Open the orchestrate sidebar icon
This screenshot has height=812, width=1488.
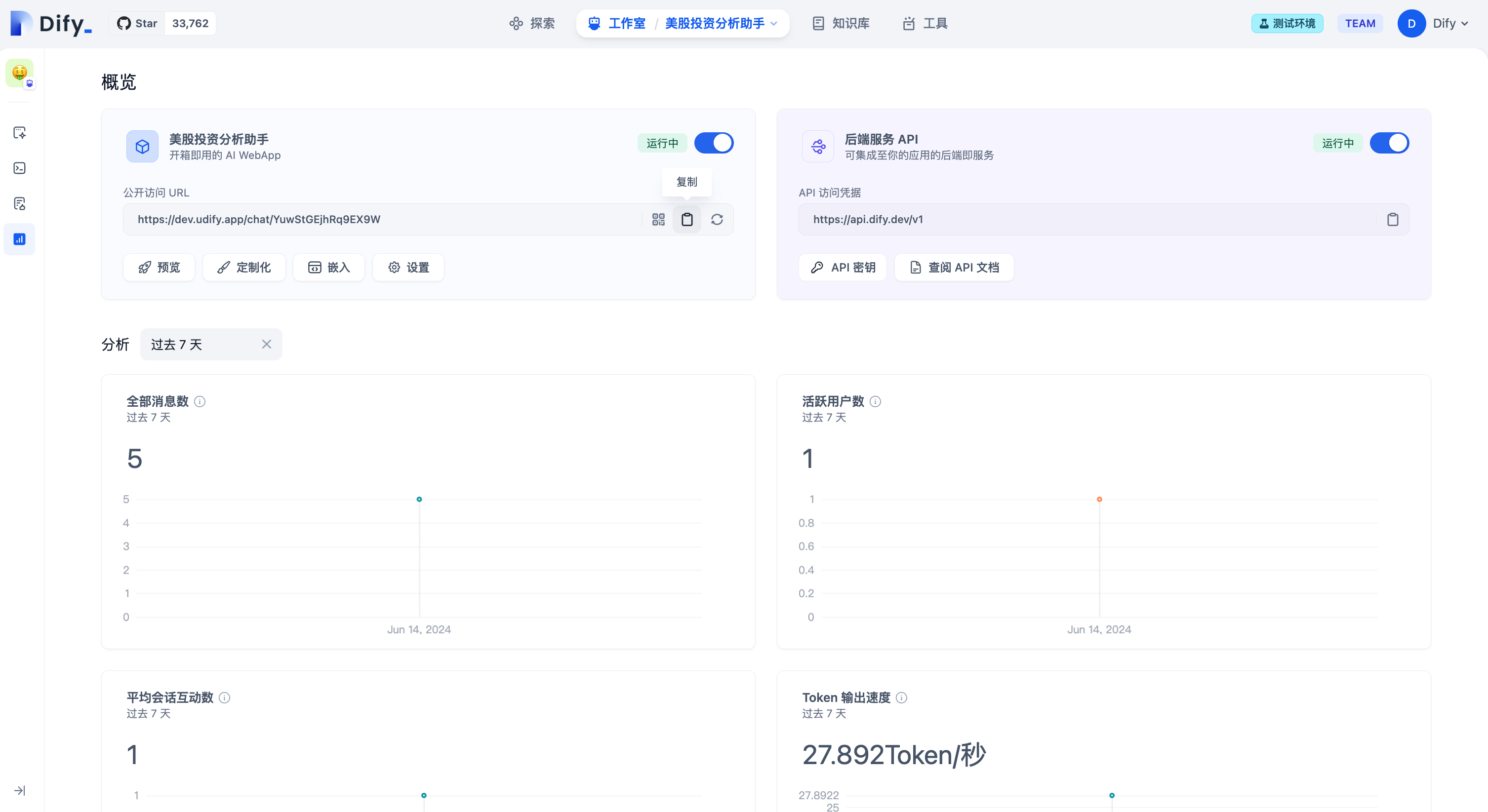[20, 133]
